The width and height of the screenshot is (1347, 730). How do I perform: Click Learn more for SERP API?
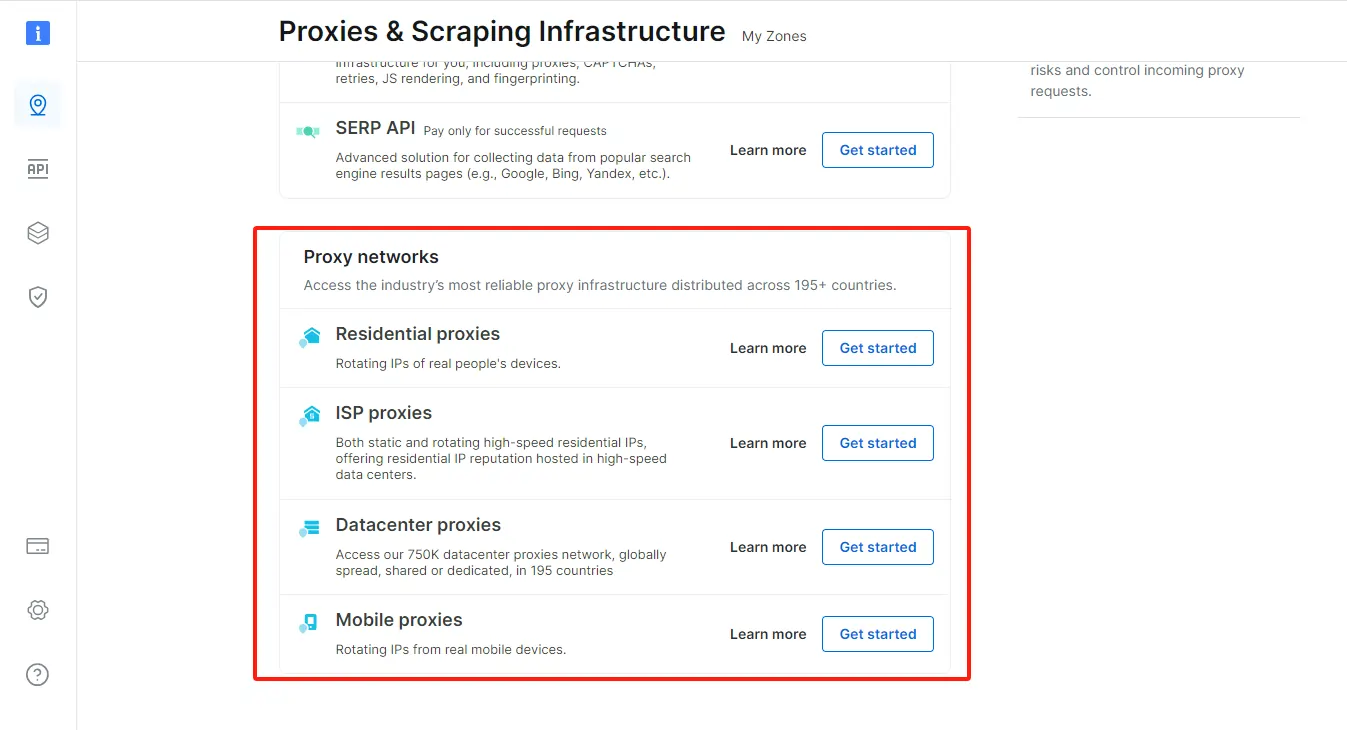[767, 150]
